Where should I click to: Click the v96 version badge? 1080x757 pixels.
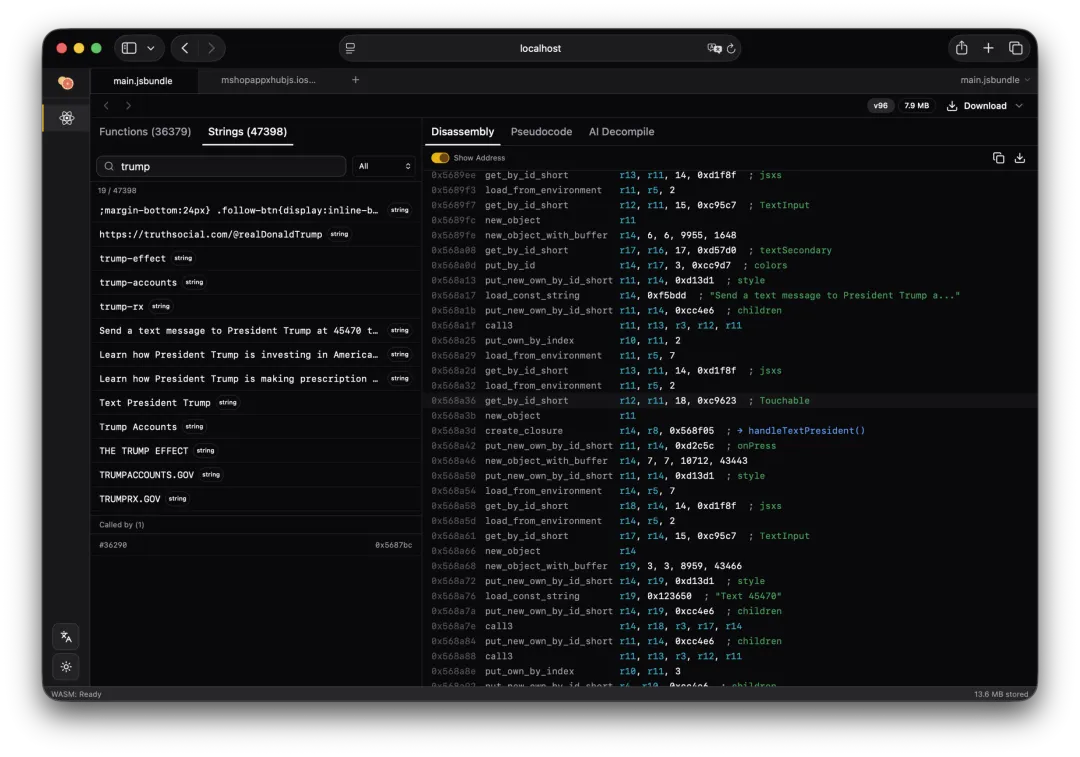880,105
